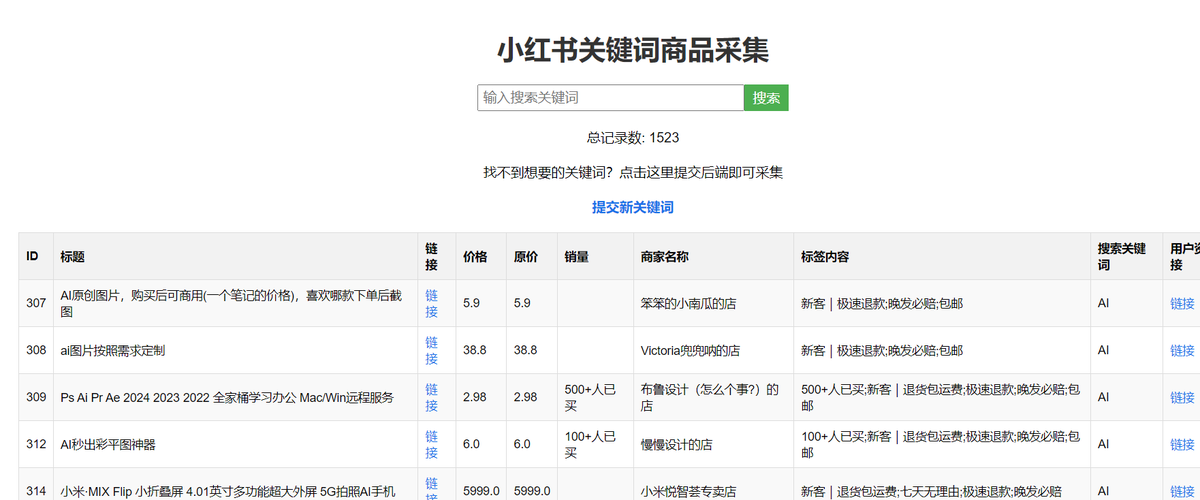Open product link in row 308
Viewport: 1200px width, 500px height.
click(432, 350)
